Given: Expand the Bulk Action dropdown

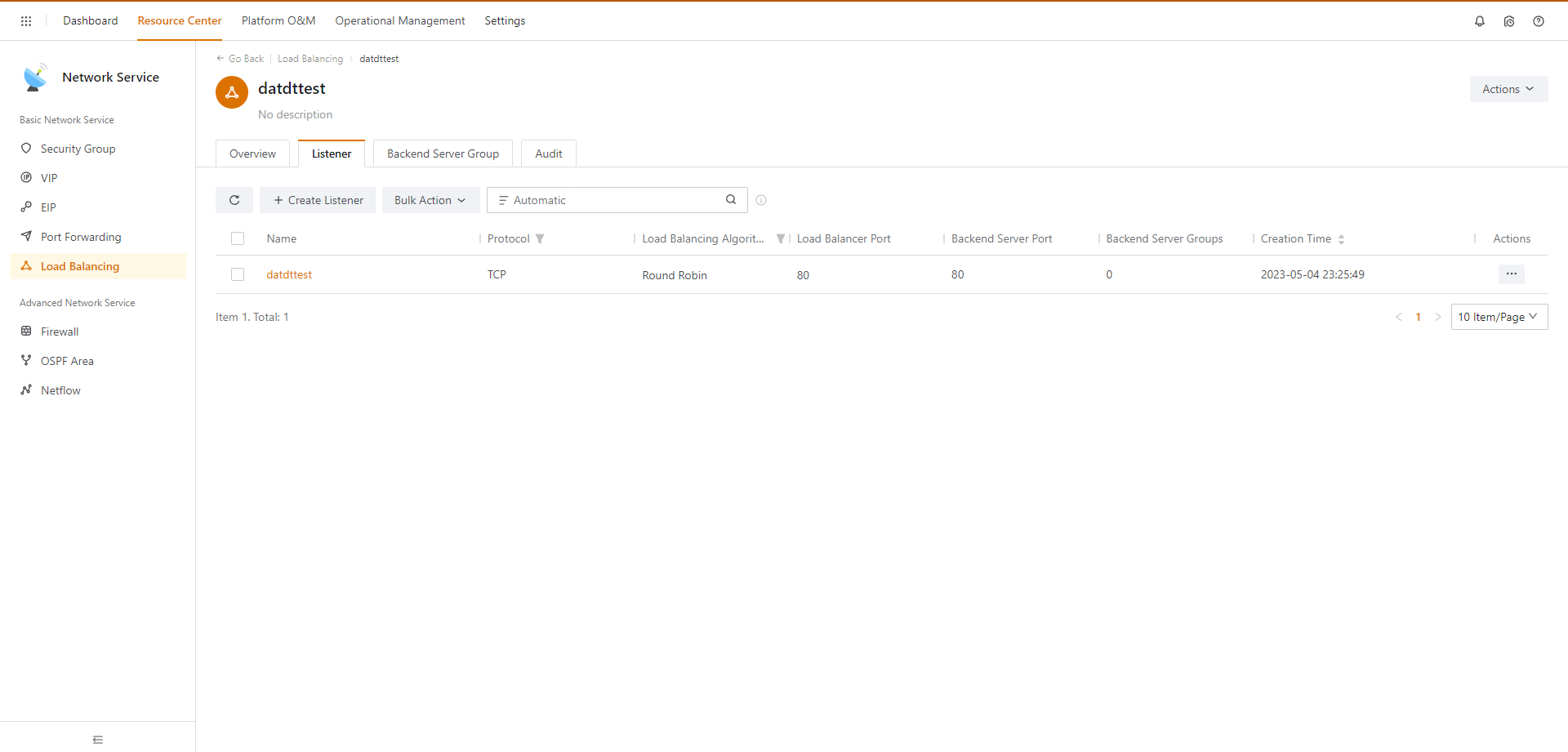Looking at the screenshot, I should click(430, 200).
